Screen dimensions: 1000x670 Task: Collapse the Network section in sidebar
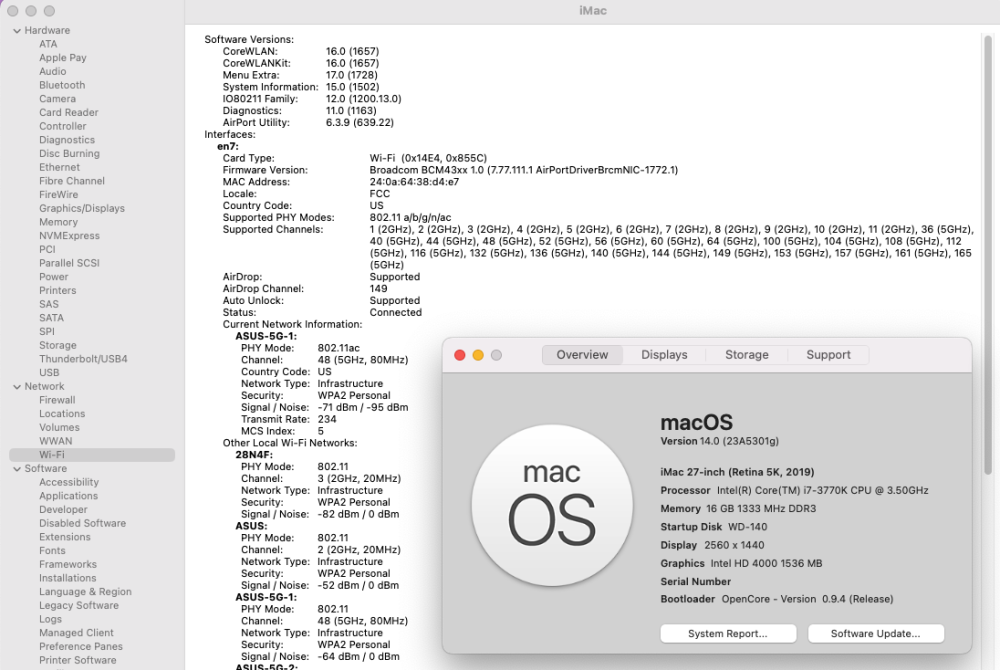click(17, 387)
